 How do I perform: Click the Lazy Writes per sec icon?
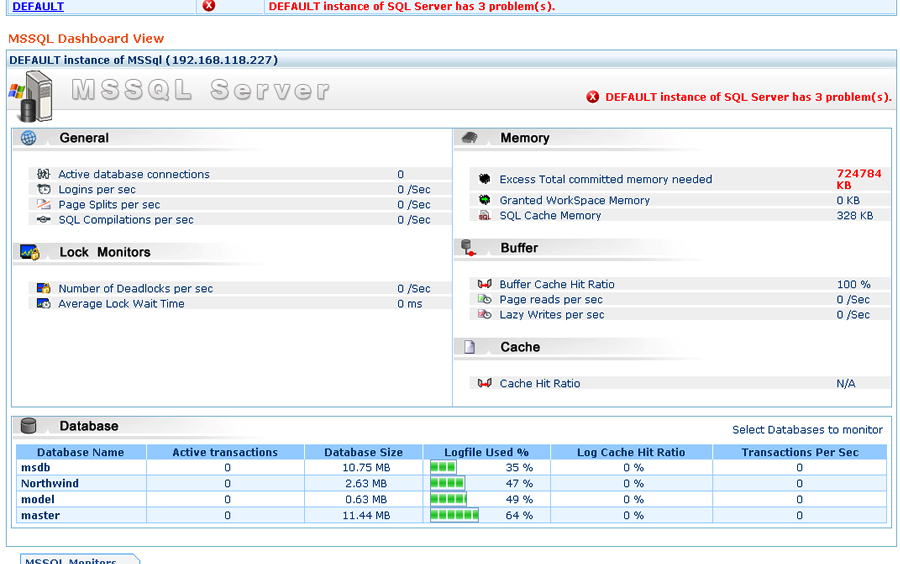tap(484, 314)
